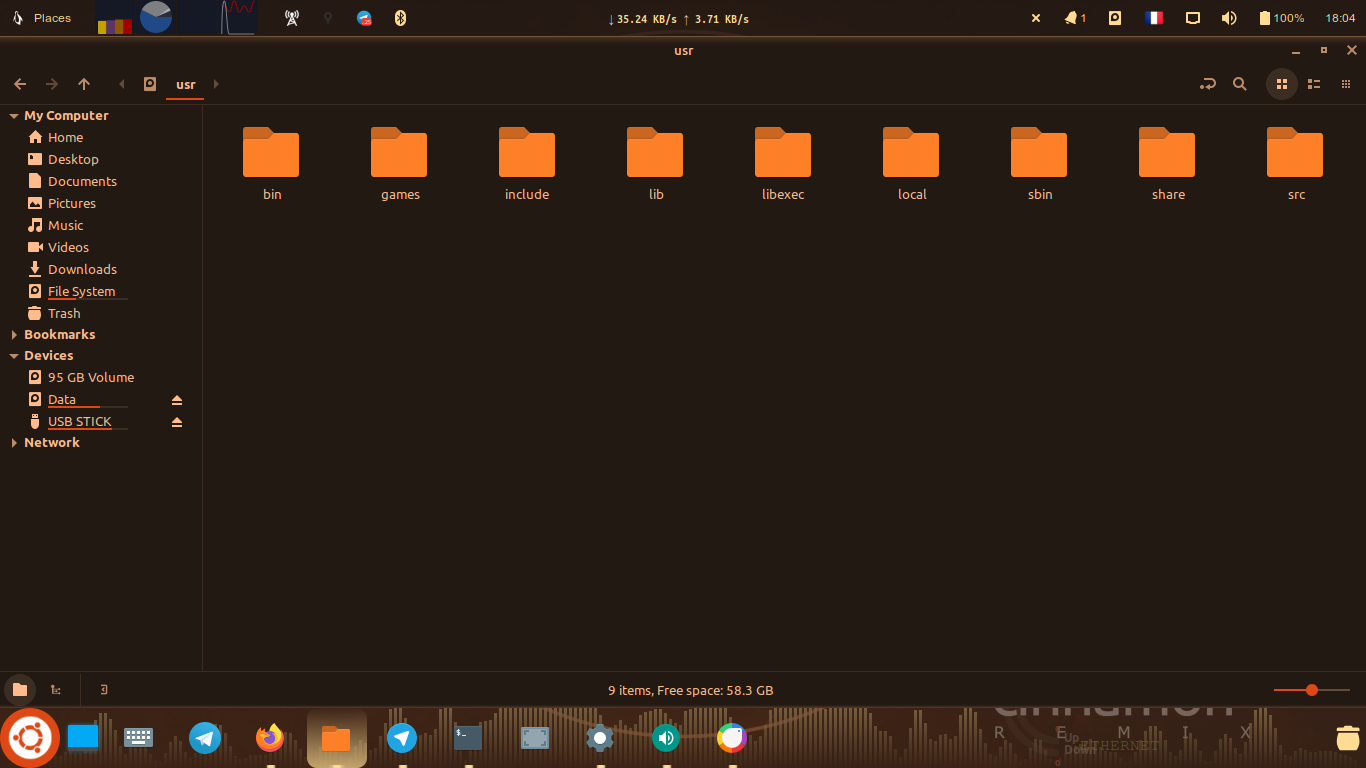Switch to list view
Screen dimensions: 1366x768
[1315, 84]
